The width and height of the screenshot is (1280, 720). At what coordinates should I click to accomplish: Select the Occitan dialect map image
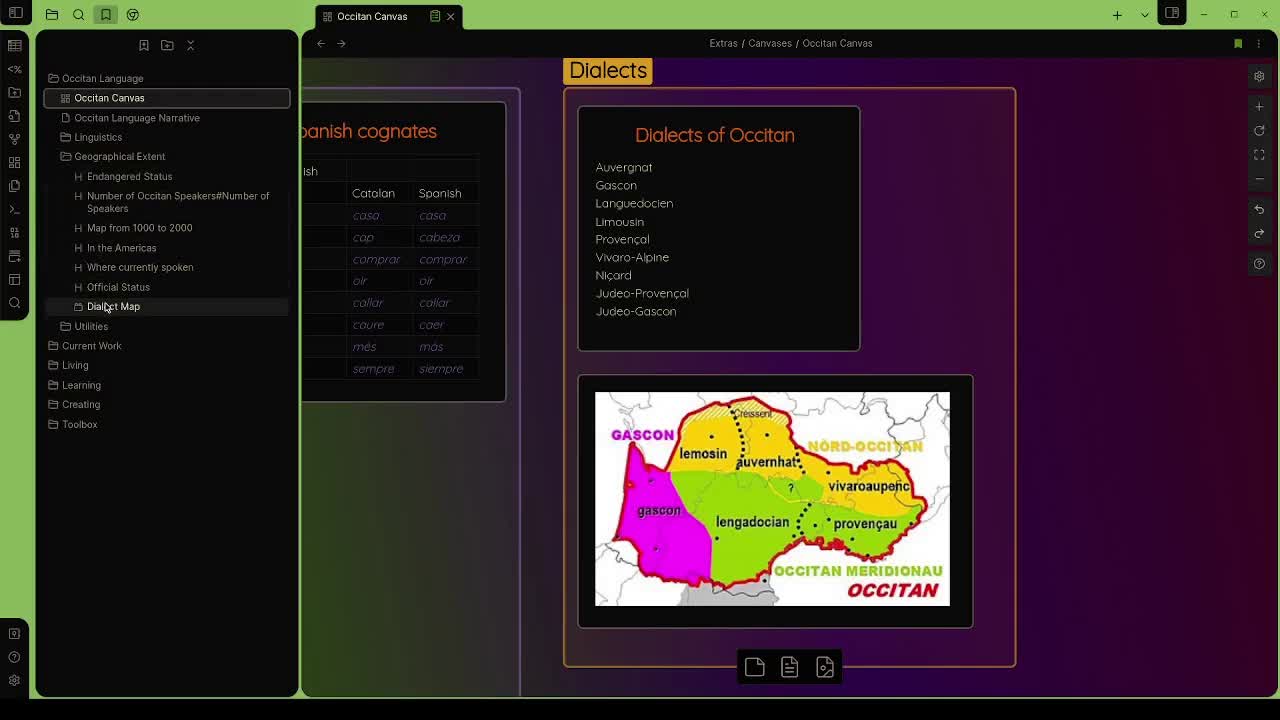coord(772,499)
